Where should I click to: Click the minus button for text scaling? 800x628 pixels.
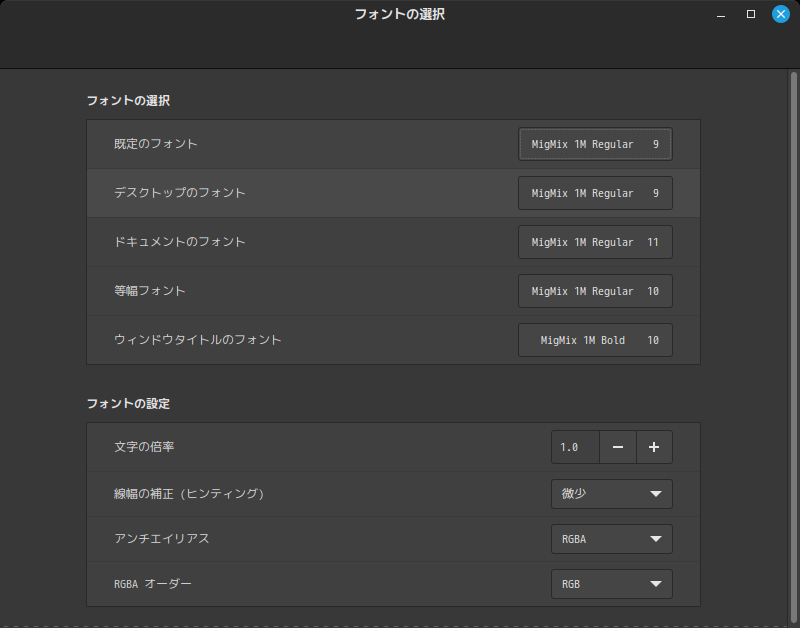coord(618,447)
